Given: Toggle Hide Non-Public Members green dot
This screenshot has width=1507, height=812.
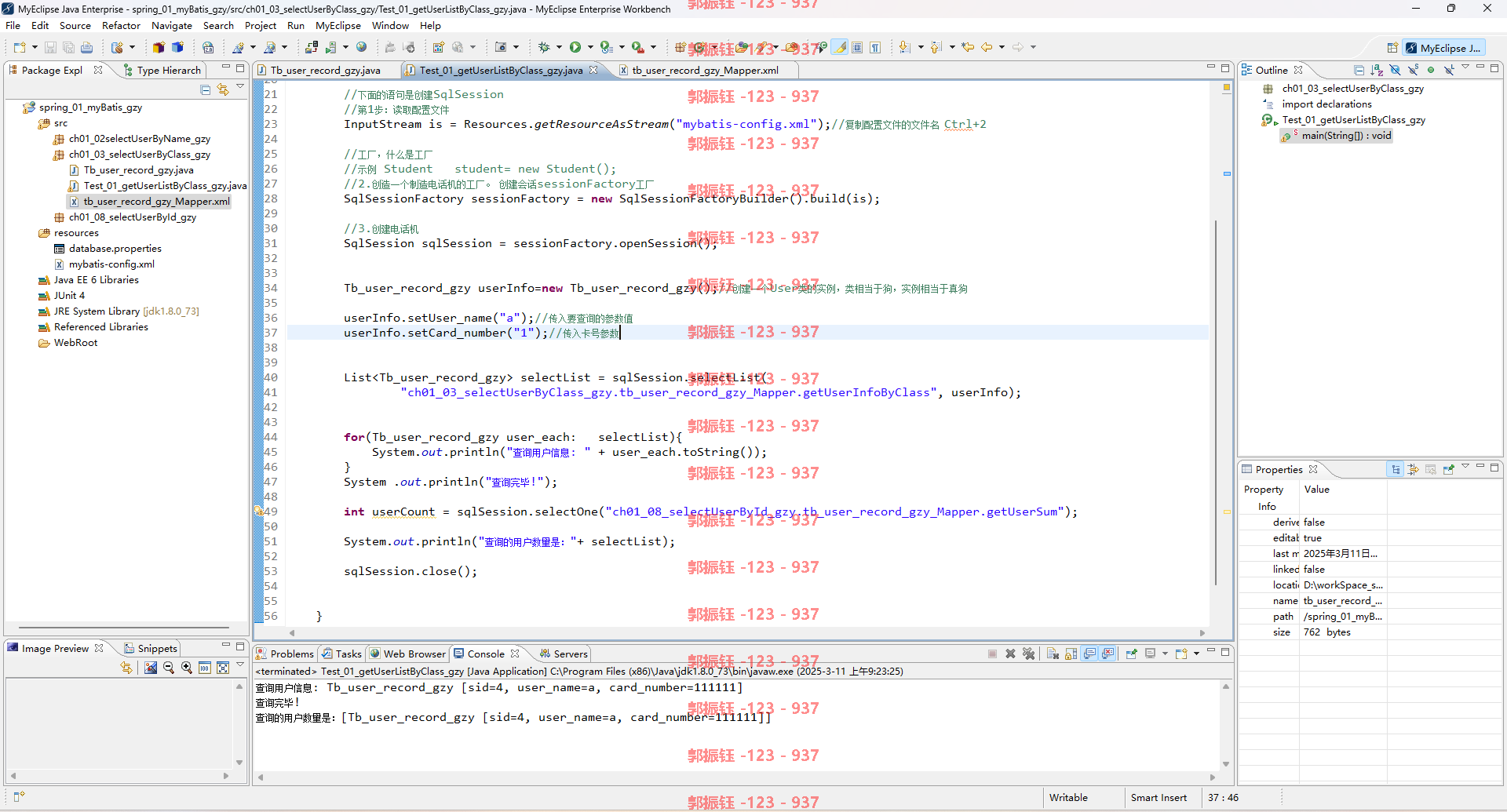Looking at the screenshot, I should [1431, 70].
